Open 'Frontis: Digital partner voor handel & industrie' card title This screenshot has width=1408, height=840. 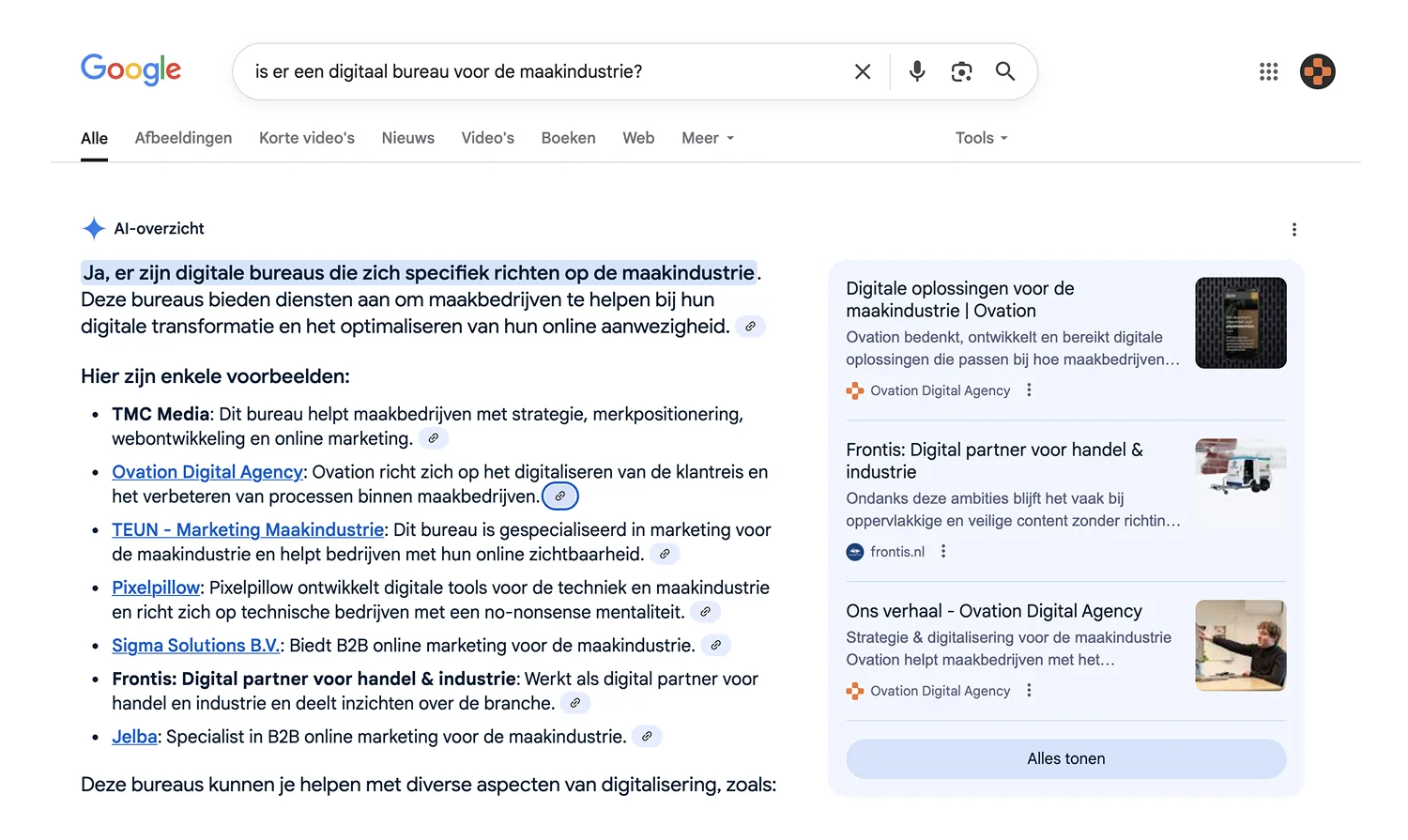995,461
